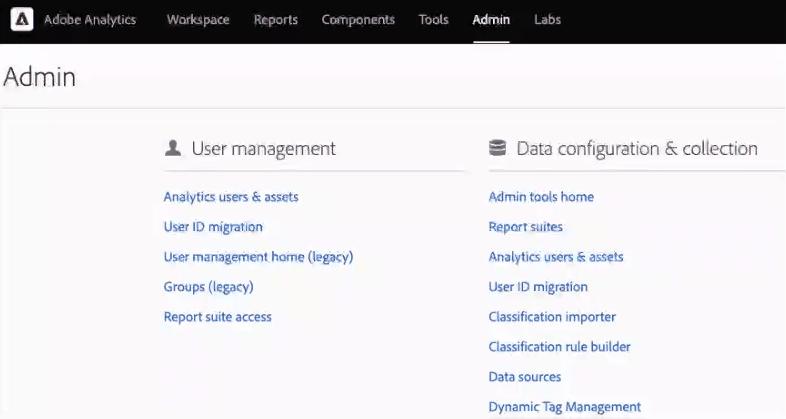Click the Data configuration & collection heading
Screen dimensions: 786x419
[637, 148]
